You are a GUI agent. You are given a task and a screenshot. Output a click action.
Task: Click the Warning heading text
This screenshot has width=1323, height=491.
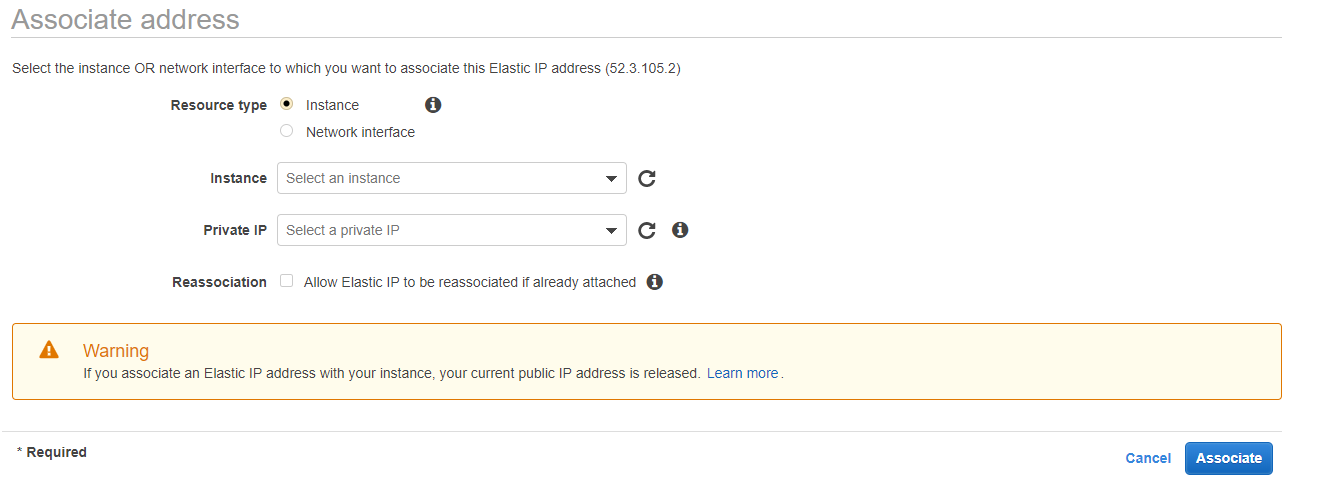tap(116, 351)
